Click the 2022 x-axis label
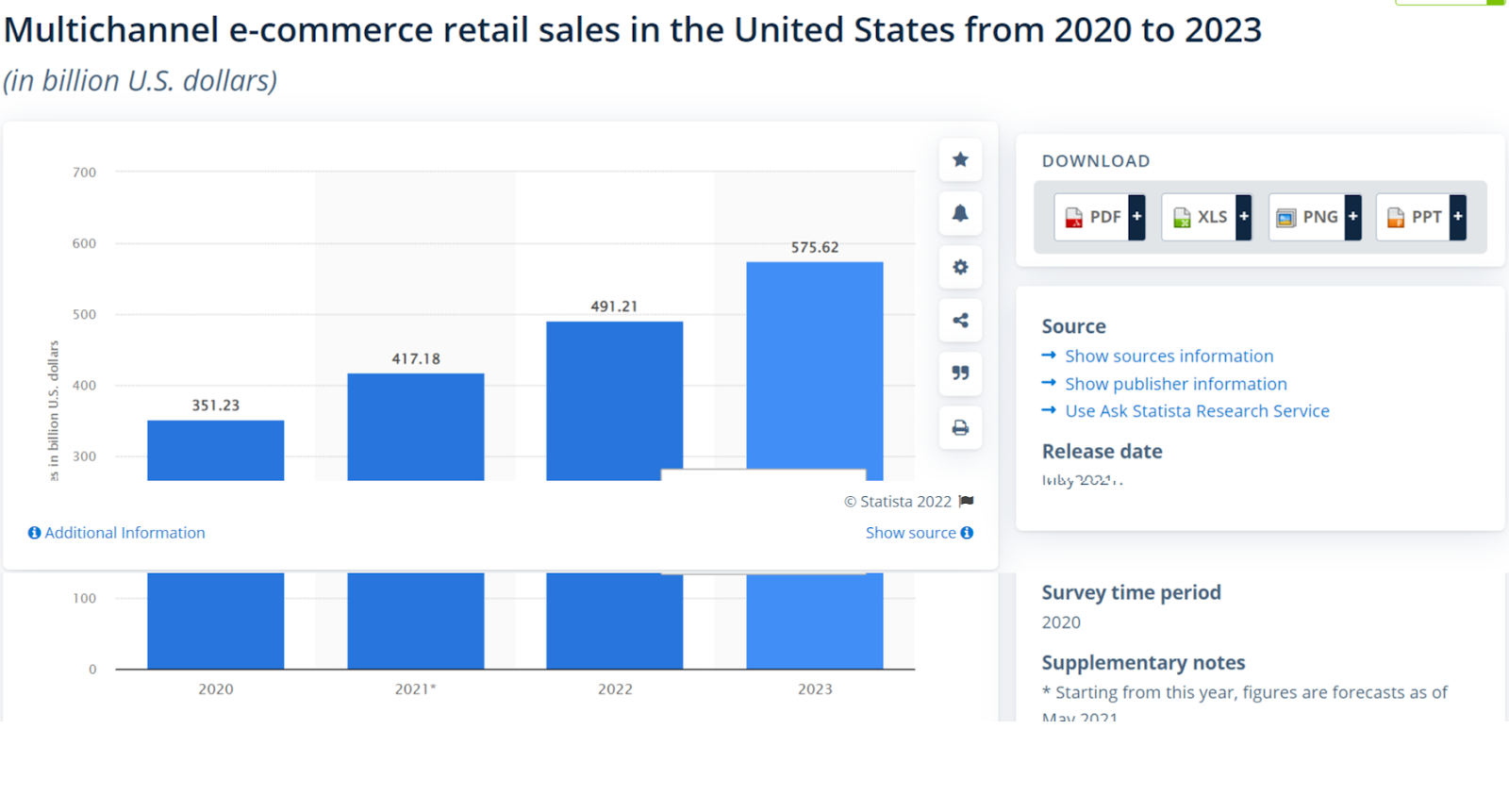Viewport: 1509px width, 812px height. [615, 689]
